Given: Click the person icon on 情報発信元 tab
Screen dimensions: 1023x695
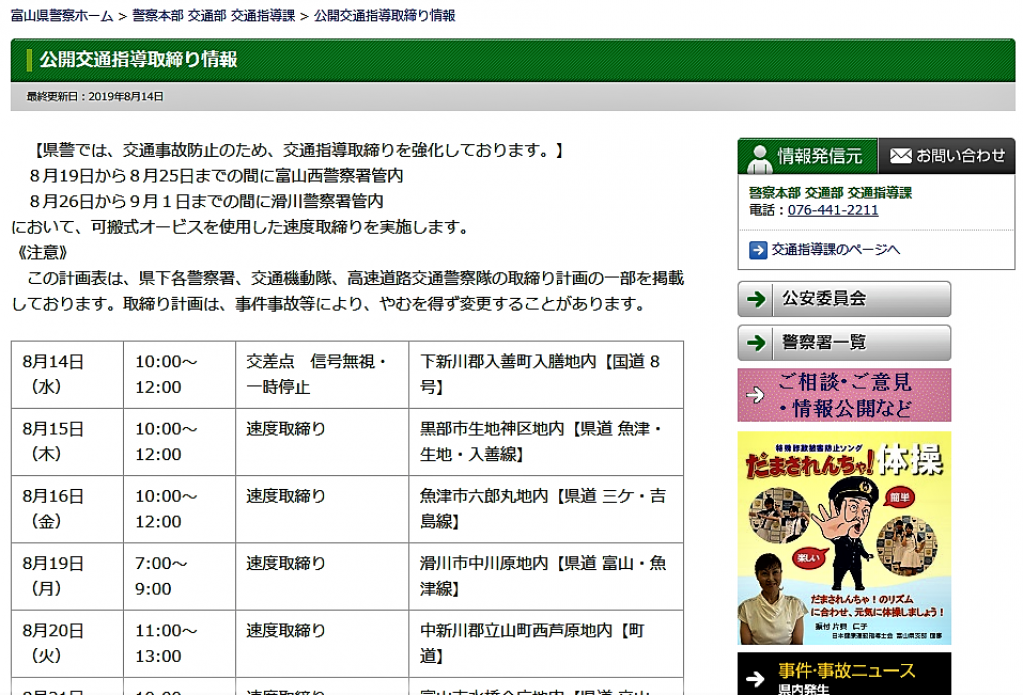Looking at the screenshot, I should [760, 156].
